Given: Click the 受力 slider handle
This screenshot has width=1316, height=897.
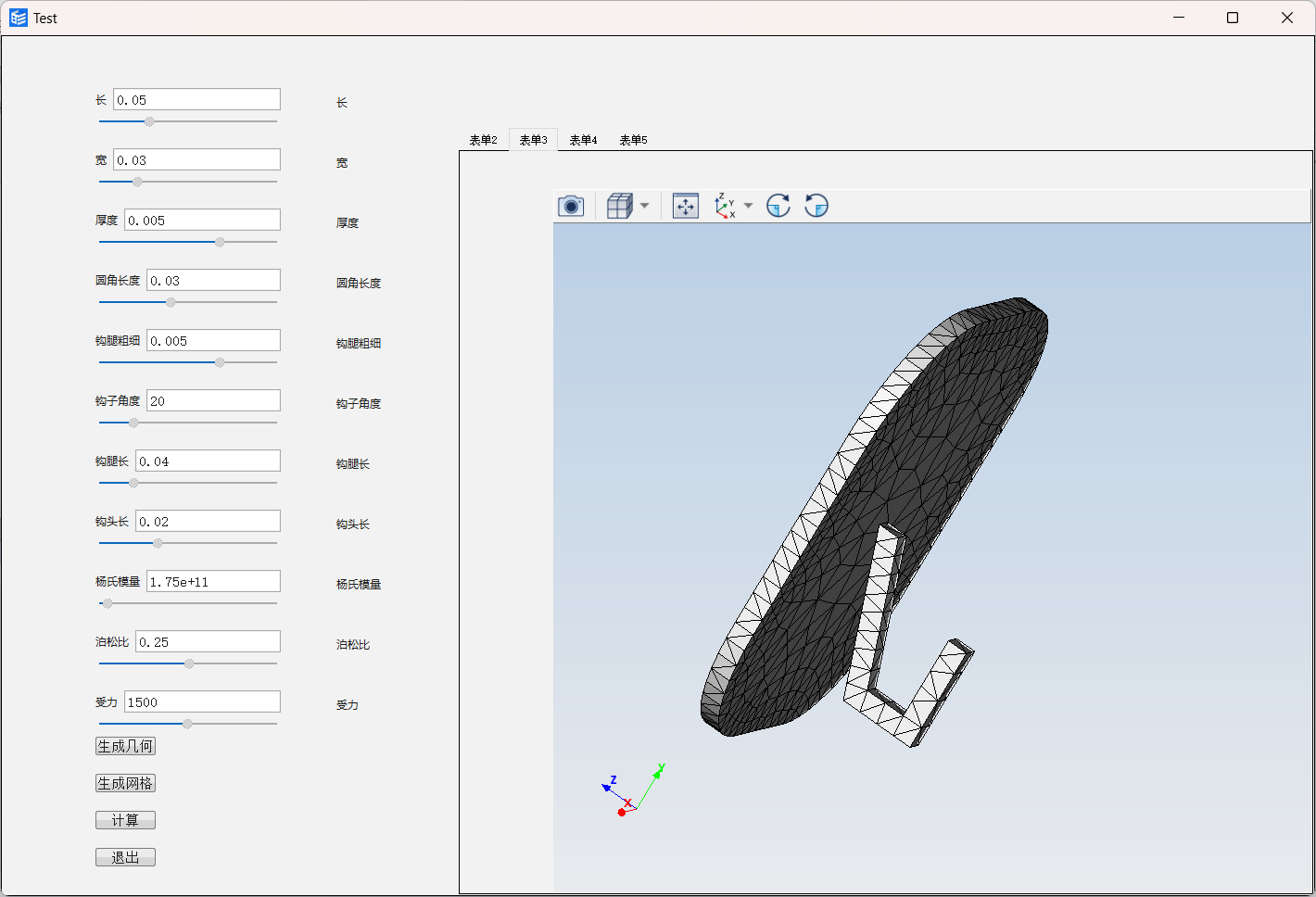Looking at the screenshot, I should [x=187, y=724].
